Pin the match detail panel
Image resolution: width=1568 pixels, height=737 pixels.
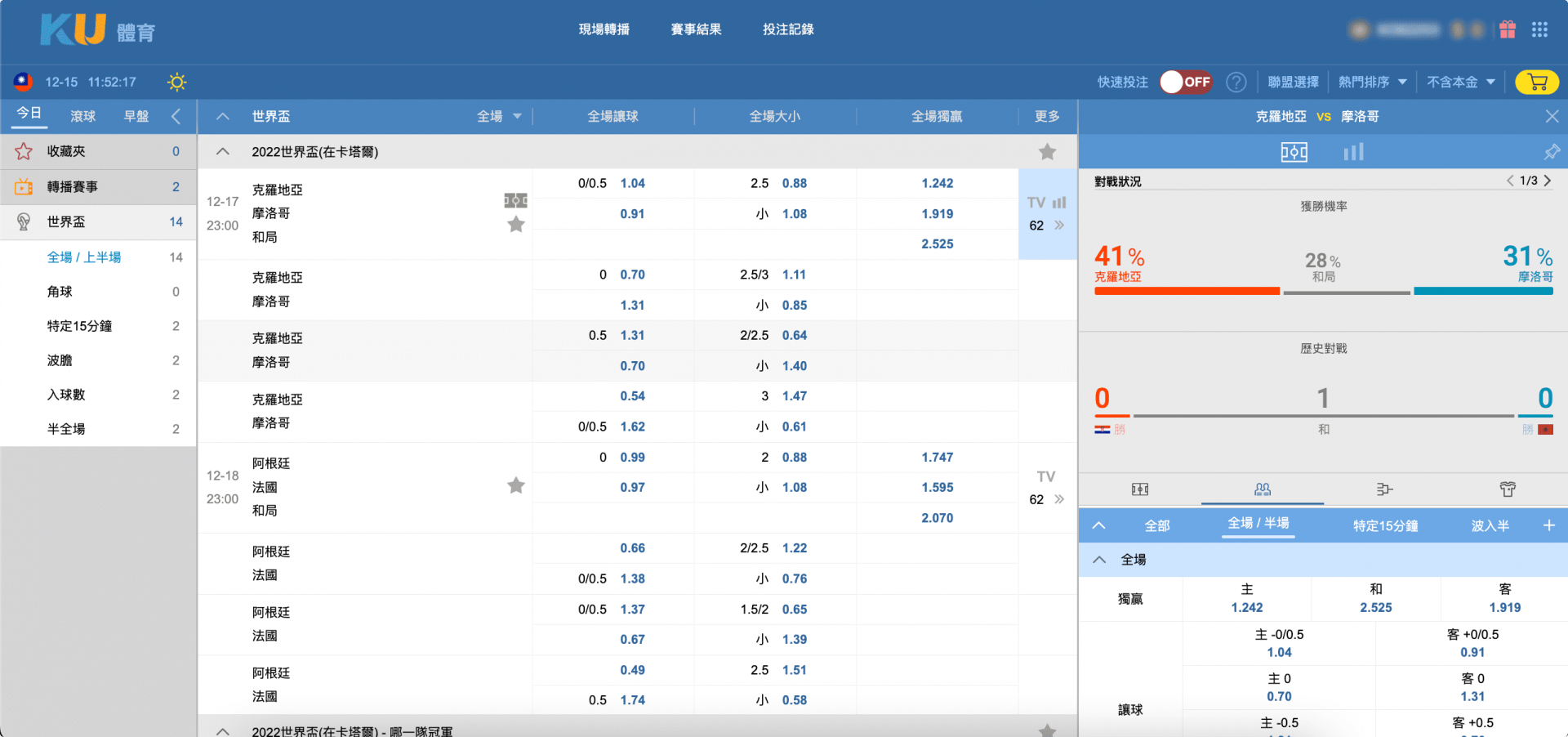1552,152
